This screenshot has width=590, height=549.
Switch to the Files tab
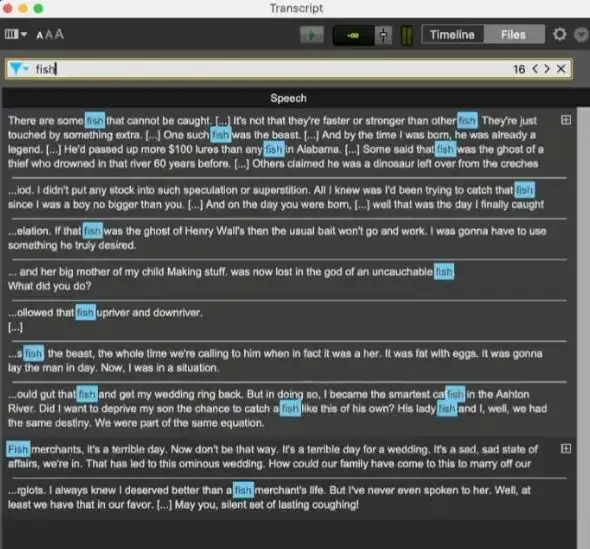(x=513, y=35)
